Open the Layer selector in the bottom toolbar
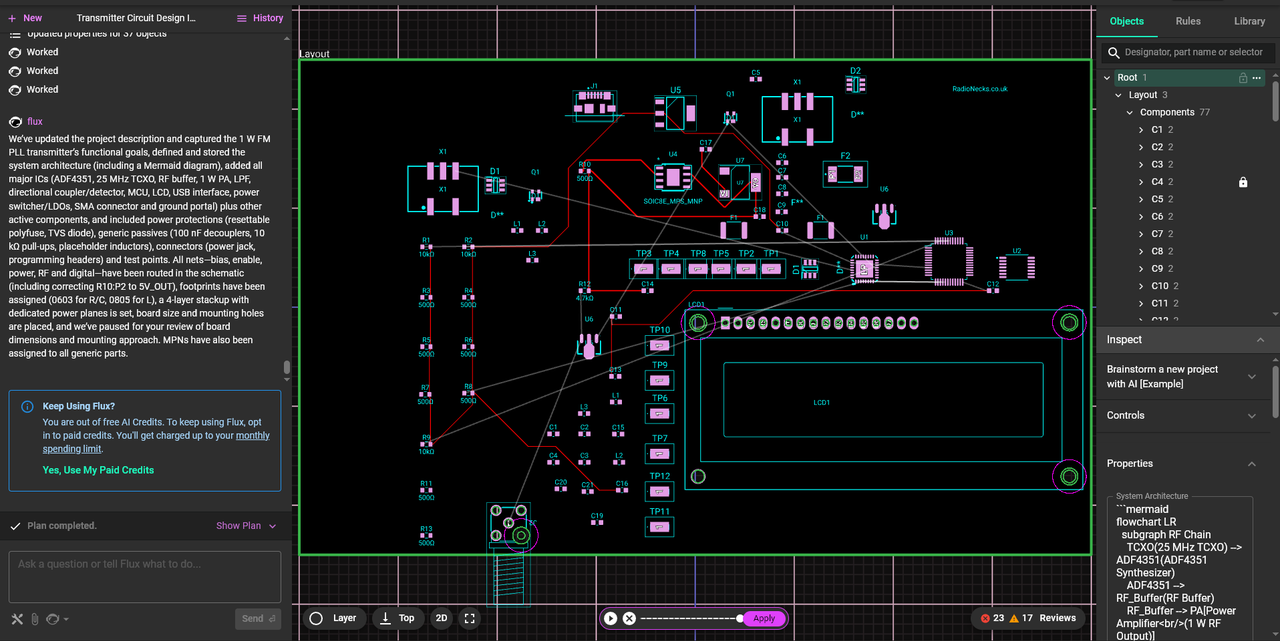Image resolution: width=1280 pixels, height=641 pixels. point(334,618)
